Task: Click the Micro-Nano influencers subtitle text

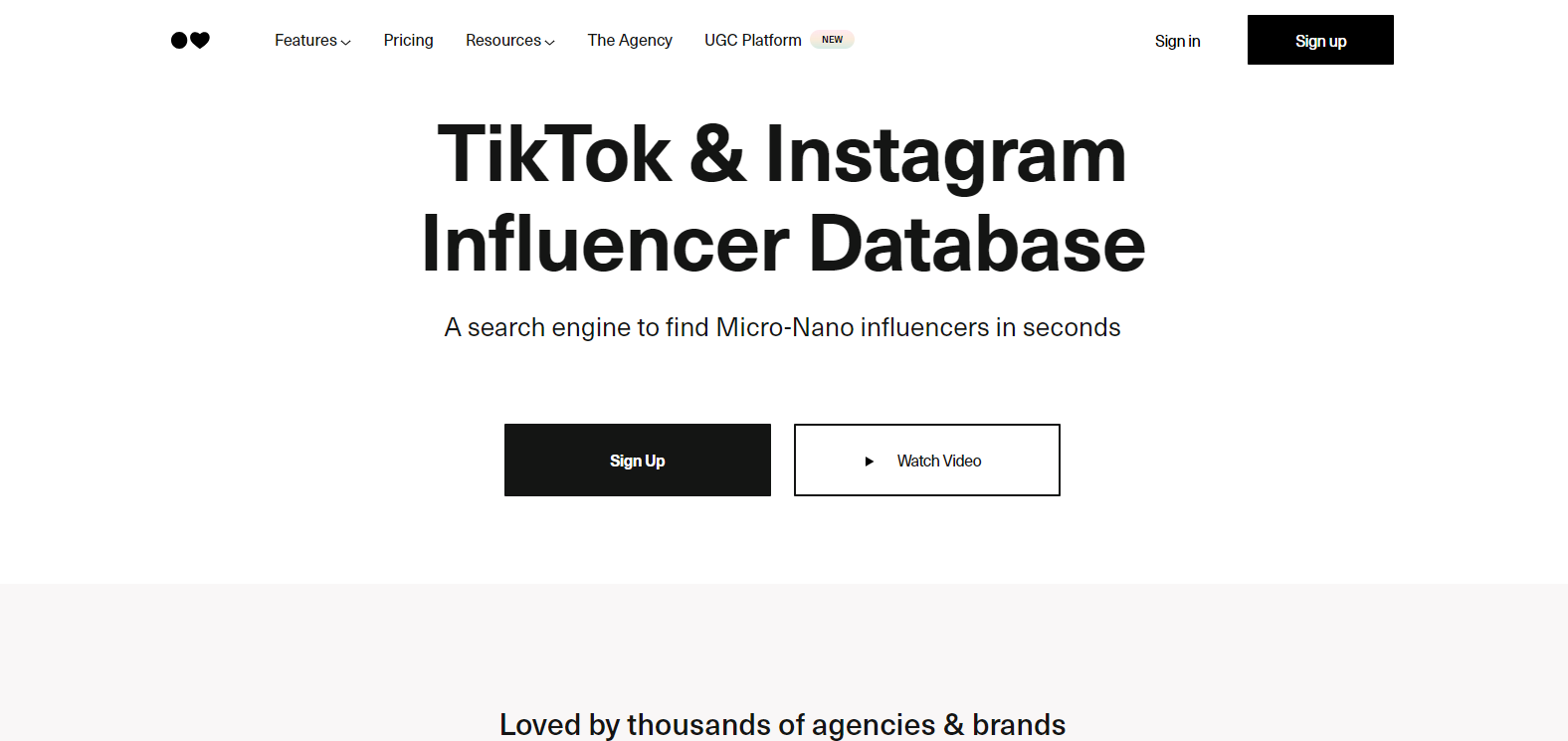Action: (782, 327)
